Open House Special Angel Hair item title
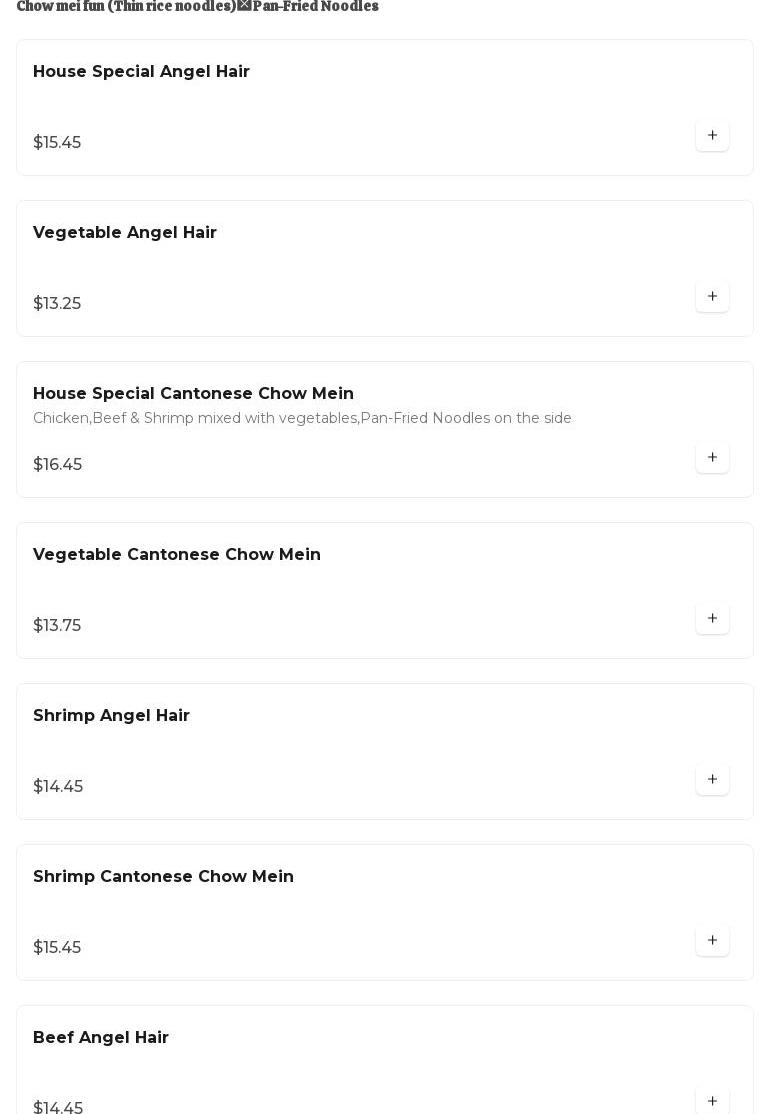Image resolution: width=770 pixels, height=1114 pixels. [x=141, y=72]
